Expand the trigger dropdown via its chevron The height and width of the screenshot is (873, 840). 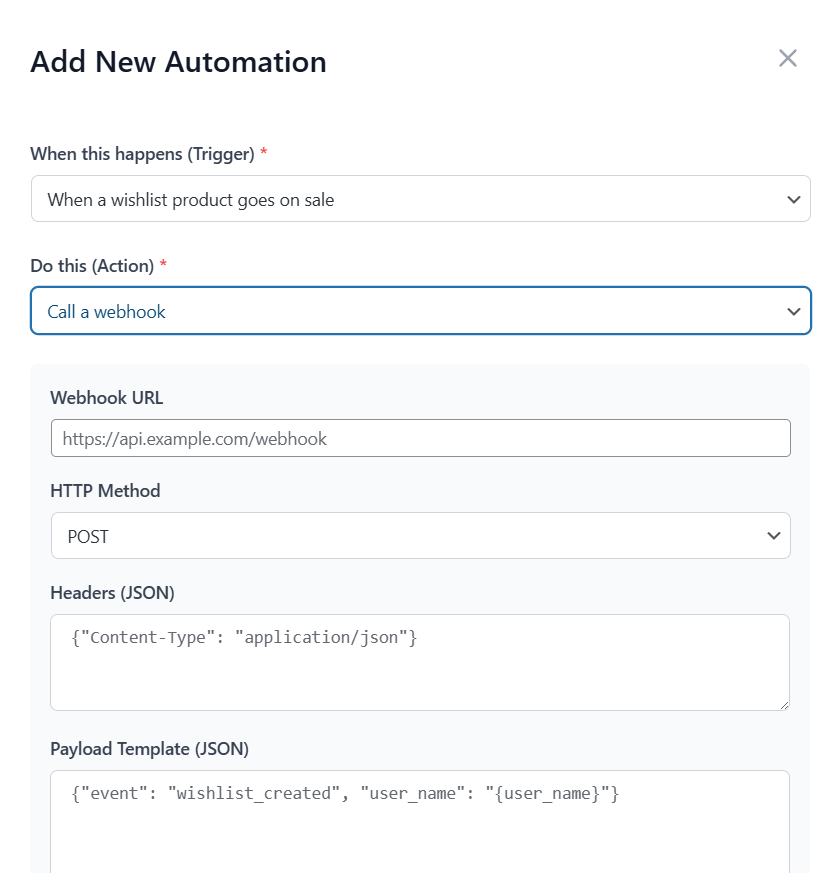pos(795,199)
